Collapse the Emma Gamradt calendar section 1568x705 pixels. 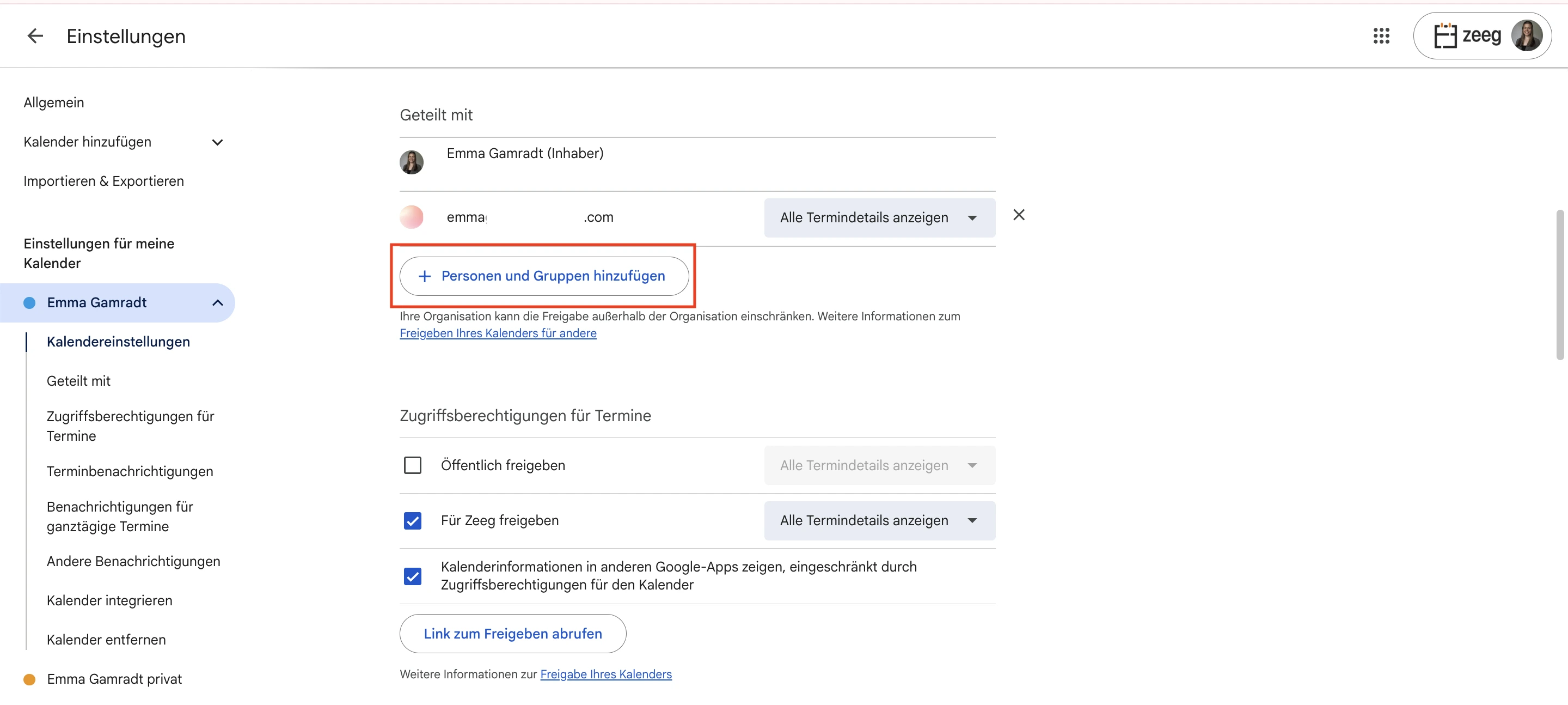point(217,303)
